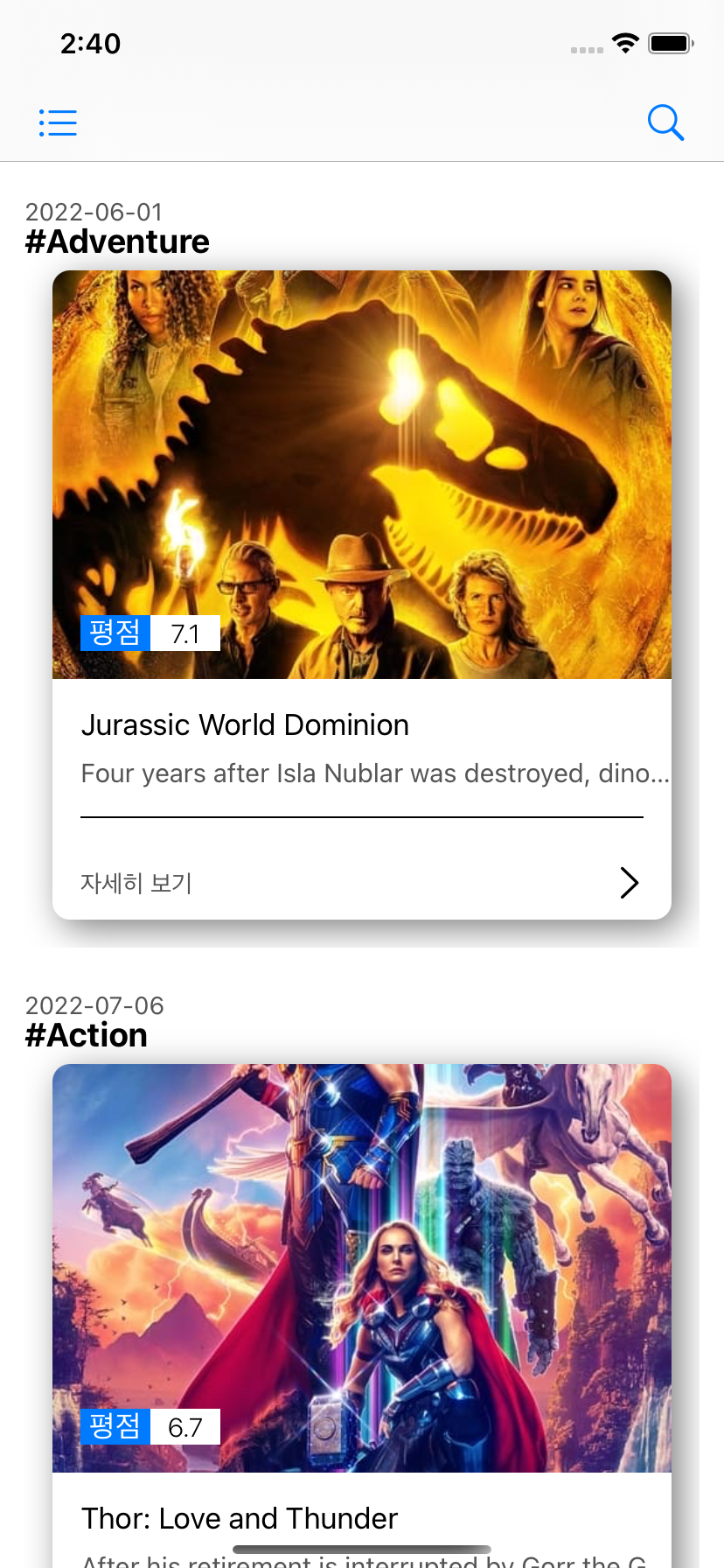Tap the battery indicator icon
Viewport: 724px width, 1568px height.
671,43
